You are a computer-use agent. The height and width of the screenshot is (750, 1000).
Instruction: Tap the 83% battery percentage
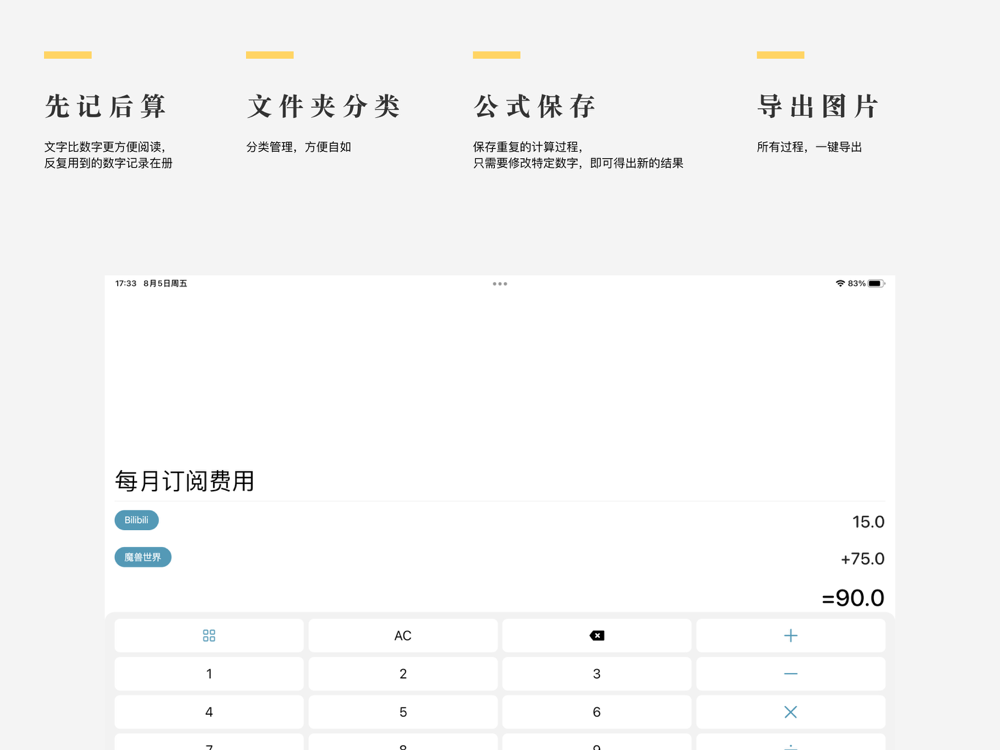(x=857, y=283)
